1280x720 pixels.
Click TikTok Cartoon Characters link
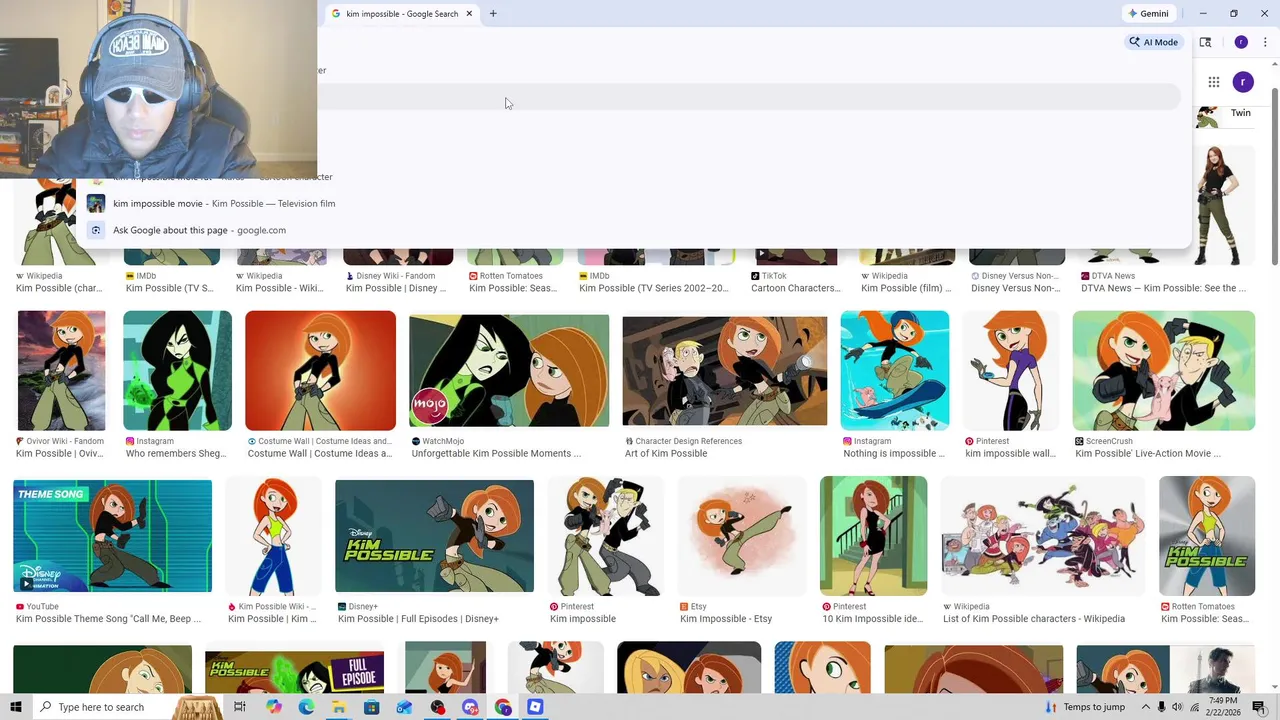[x=795, y=288]
